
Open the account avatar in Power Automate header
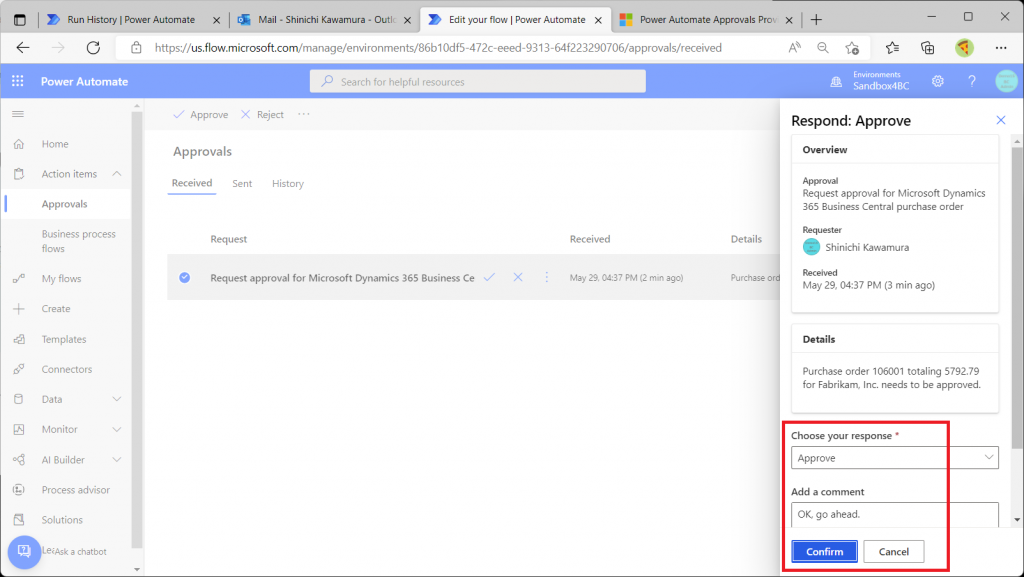pyautogui.click(x=1006, y=82)
